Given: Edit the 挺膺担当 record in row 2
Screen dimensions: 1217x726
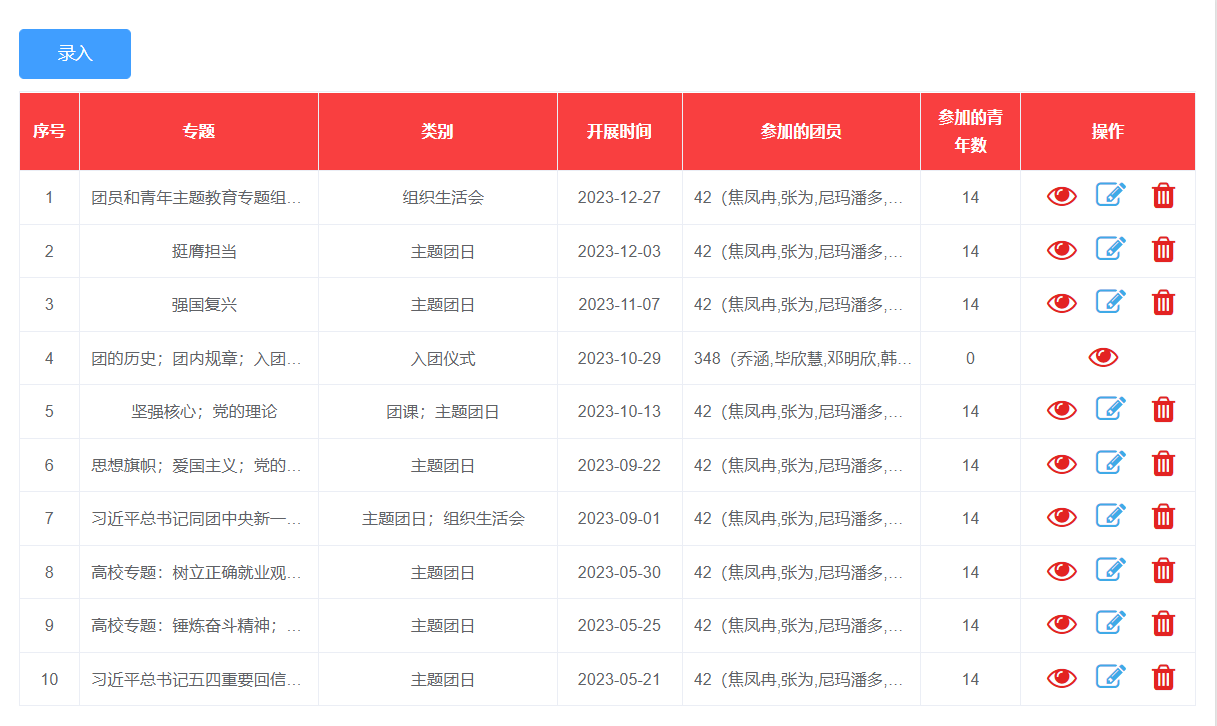Looking at the screenshot, I should 1110,249.
